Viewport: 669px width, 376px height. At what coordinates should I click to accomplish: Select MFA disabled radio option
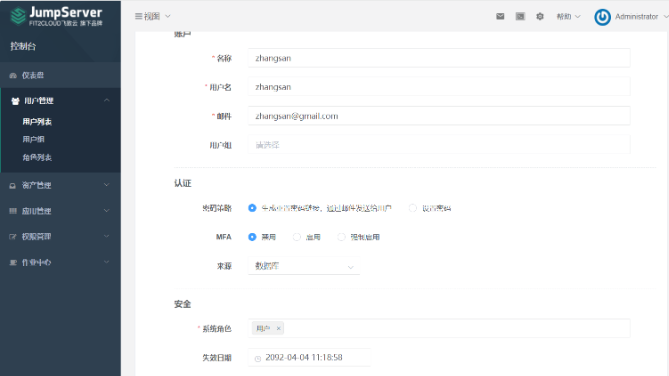(252, 237)
